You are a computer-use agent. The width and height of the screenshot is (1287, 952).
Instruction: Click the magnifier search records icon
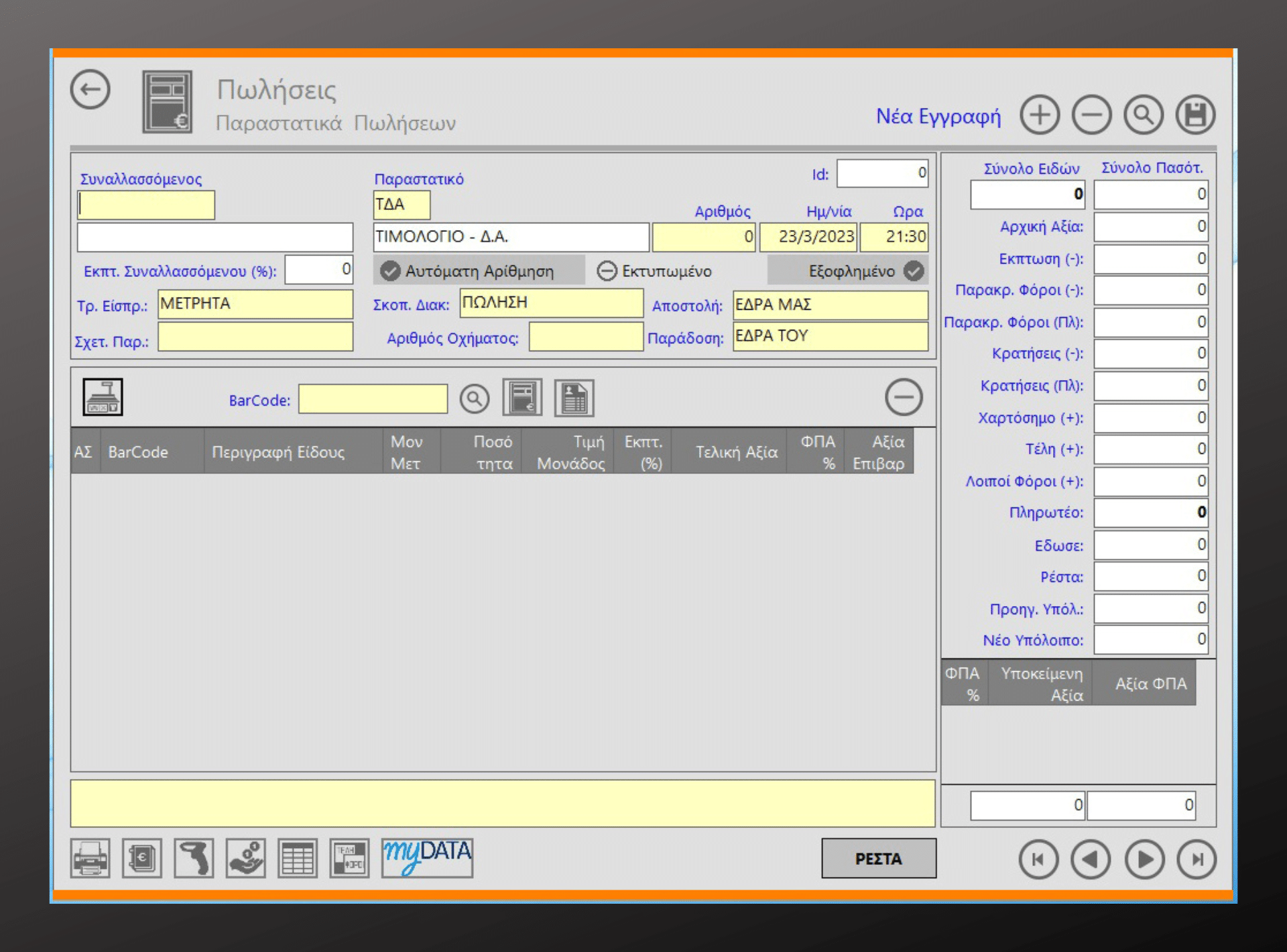[1144, 115]
